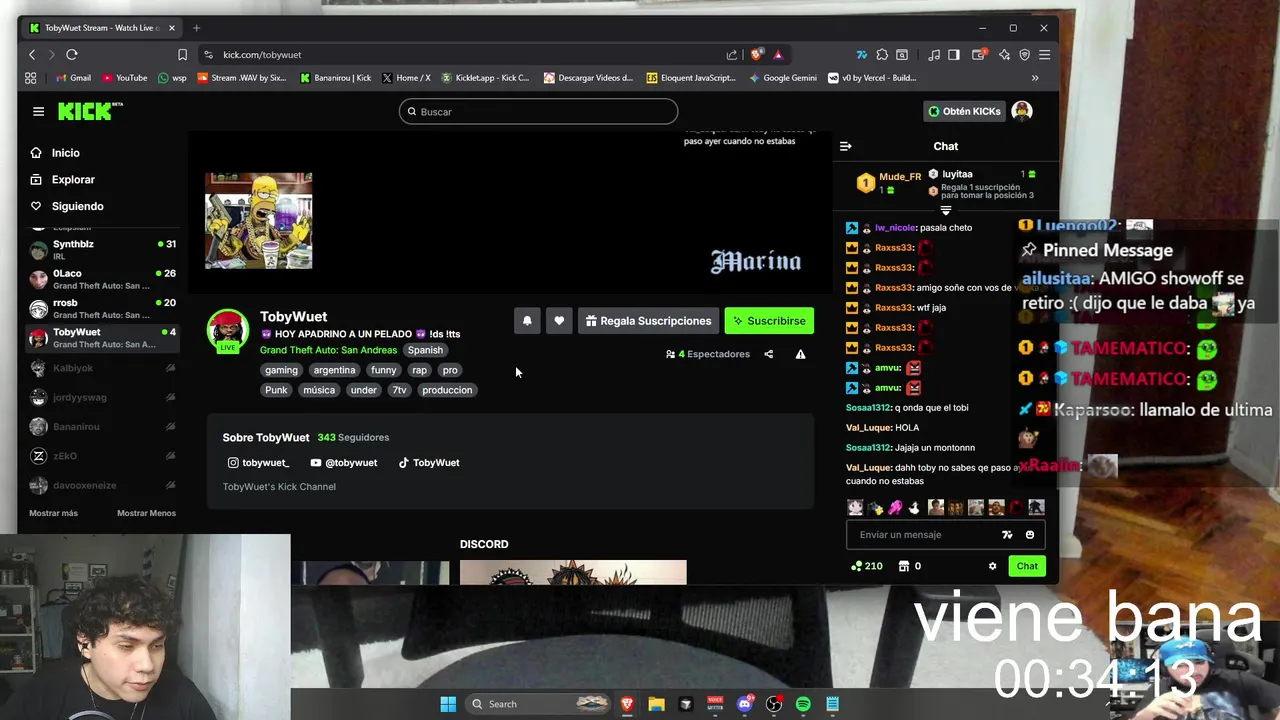This screenshot has width=1280, height=720.
Task: Click the gaming tag
Action: [281, 370]
